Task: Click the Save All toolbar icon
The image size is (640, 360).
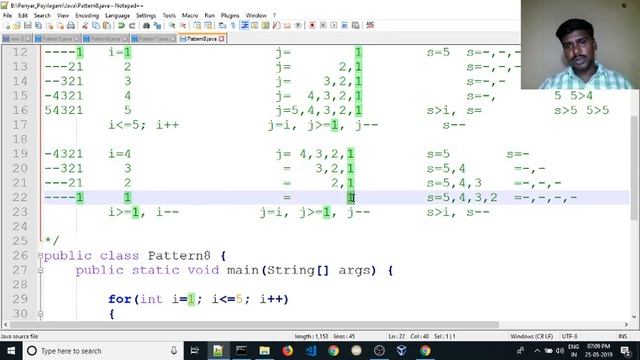Action: [38, 26]
